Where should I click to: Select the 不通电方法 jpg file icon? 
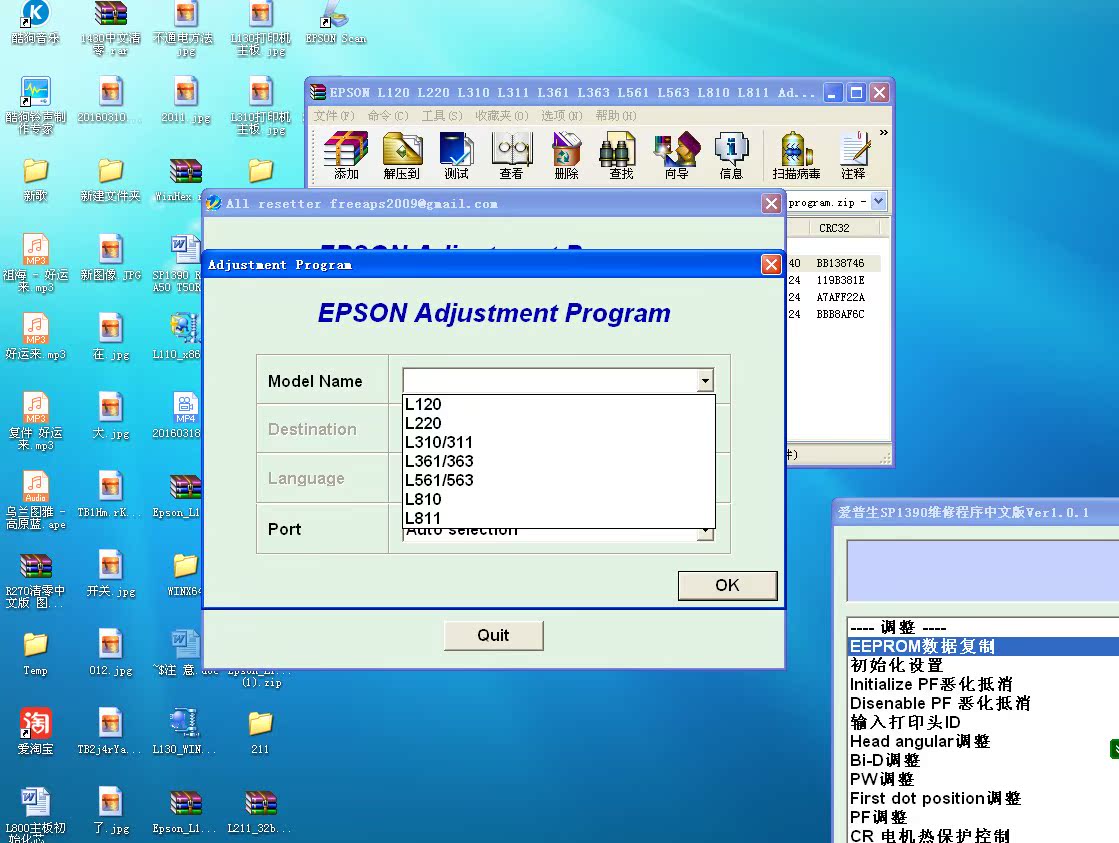click(184, 29)
